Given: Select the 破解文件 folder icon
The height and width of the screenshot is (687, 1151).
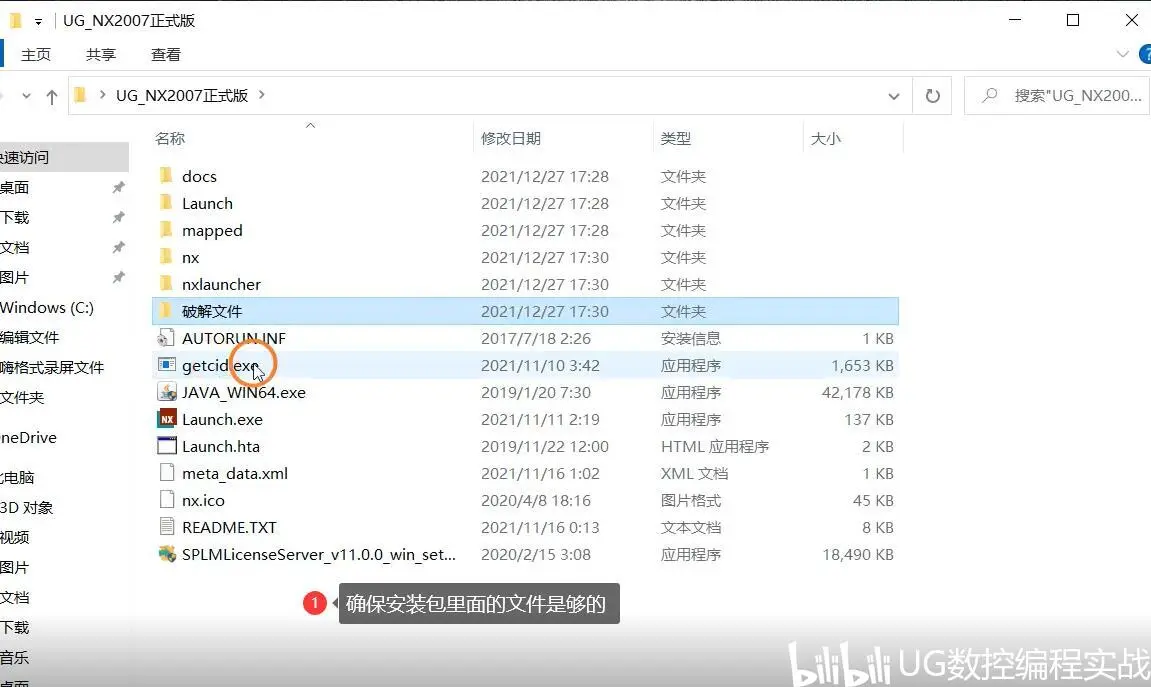Looking at the screenshot, I should coord(167,310).
